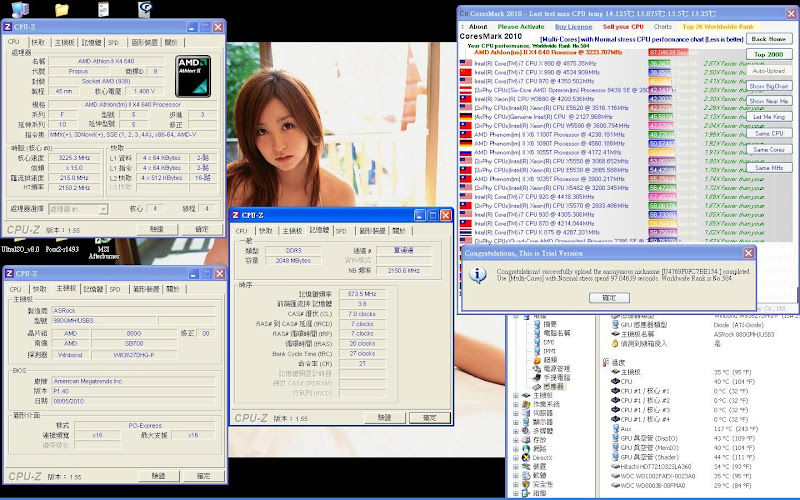The height and width of the screenshot is (500, 800).
Task: Open the UltraISO desktop shortcut
Action: [x=20, y=245]
